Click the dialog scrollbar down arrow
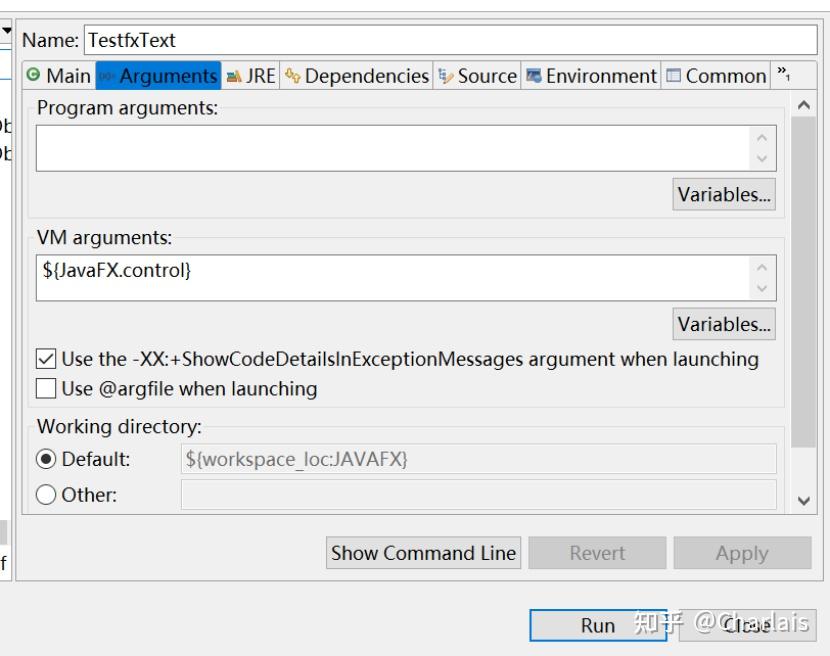The height and width of the screenshot is (656, 830). click(x=804, y=500)
